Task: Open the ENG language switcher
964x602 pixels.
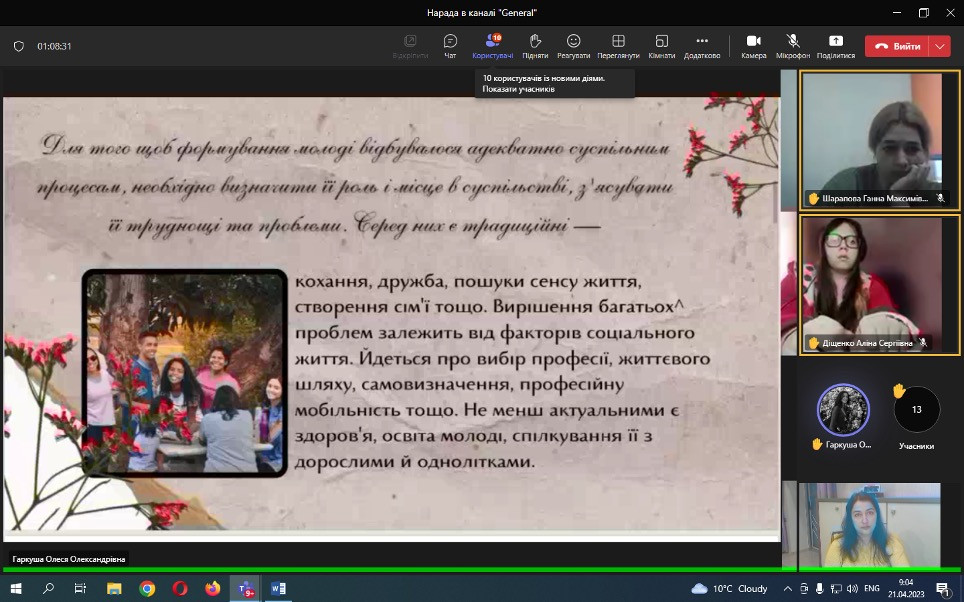Action: [x=872, y=589]
